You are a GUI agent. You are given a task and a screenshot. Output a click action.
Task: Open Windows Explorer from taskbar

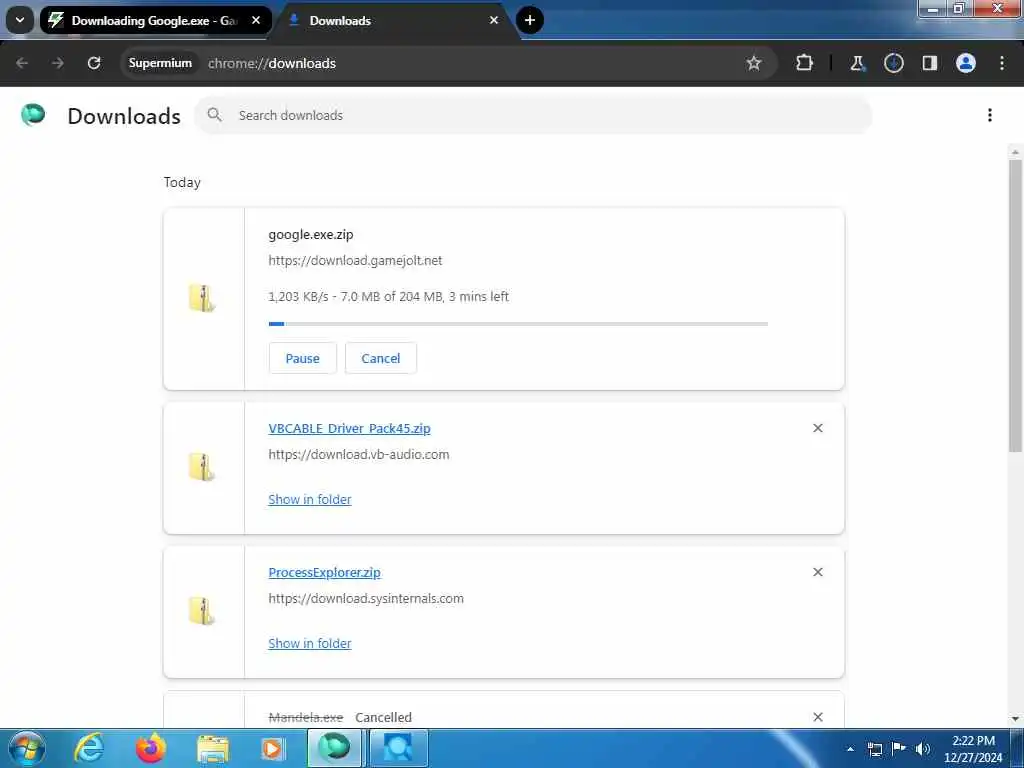(x=213, y=749)
